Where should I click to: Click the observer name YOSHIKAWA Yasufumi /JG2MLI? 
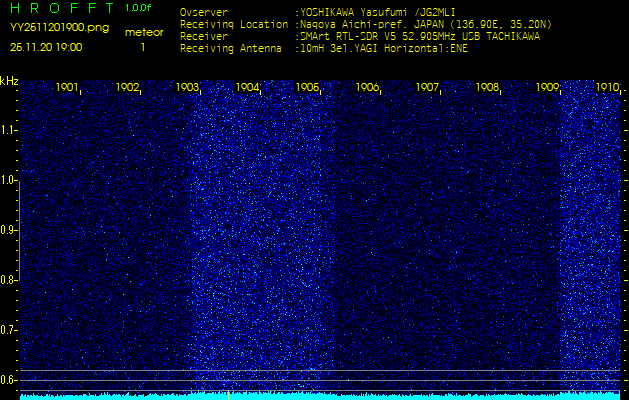(x=378, y=12)
